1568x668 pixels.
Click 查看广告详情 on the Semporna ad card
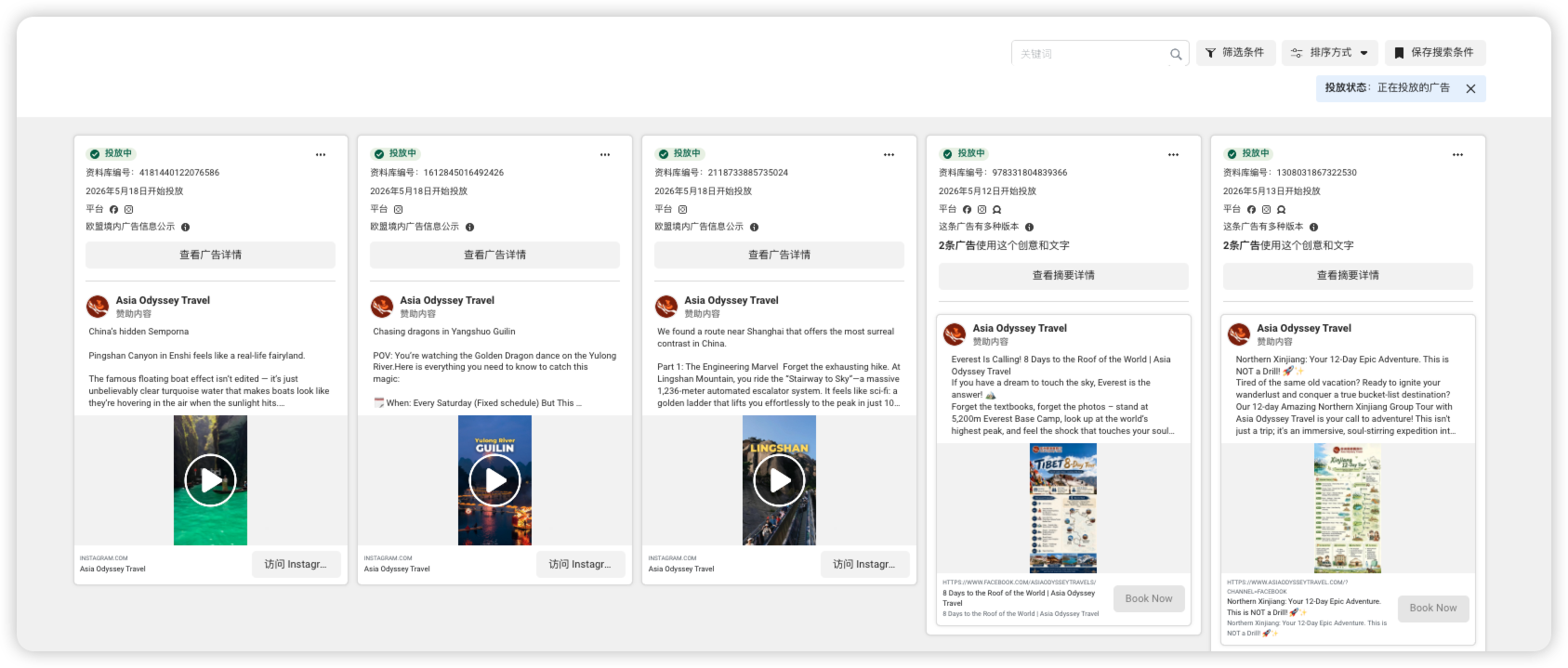tap(210, 255)
